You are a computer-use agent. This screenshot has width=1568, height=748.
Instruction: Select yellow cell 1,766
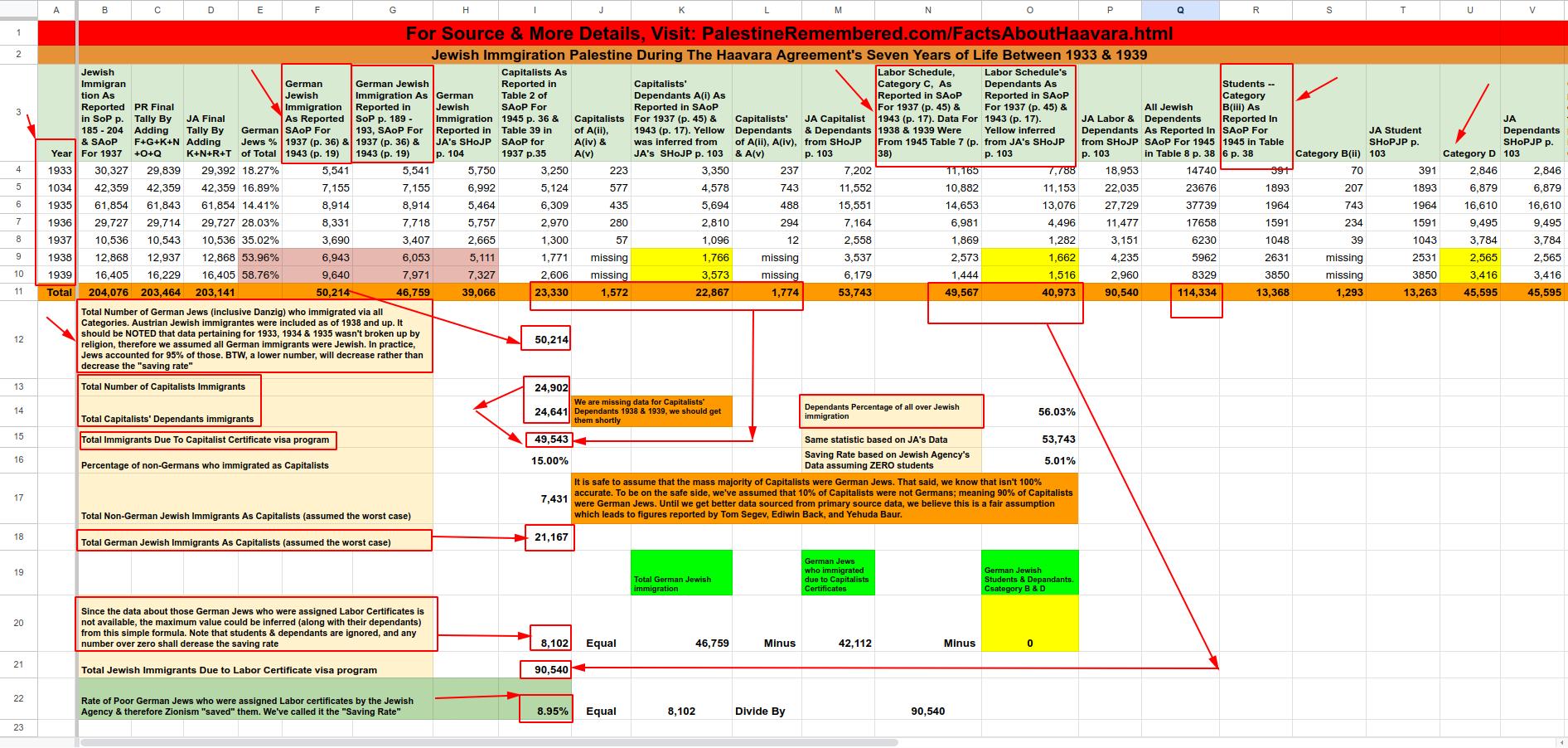(x=681, y=257)
